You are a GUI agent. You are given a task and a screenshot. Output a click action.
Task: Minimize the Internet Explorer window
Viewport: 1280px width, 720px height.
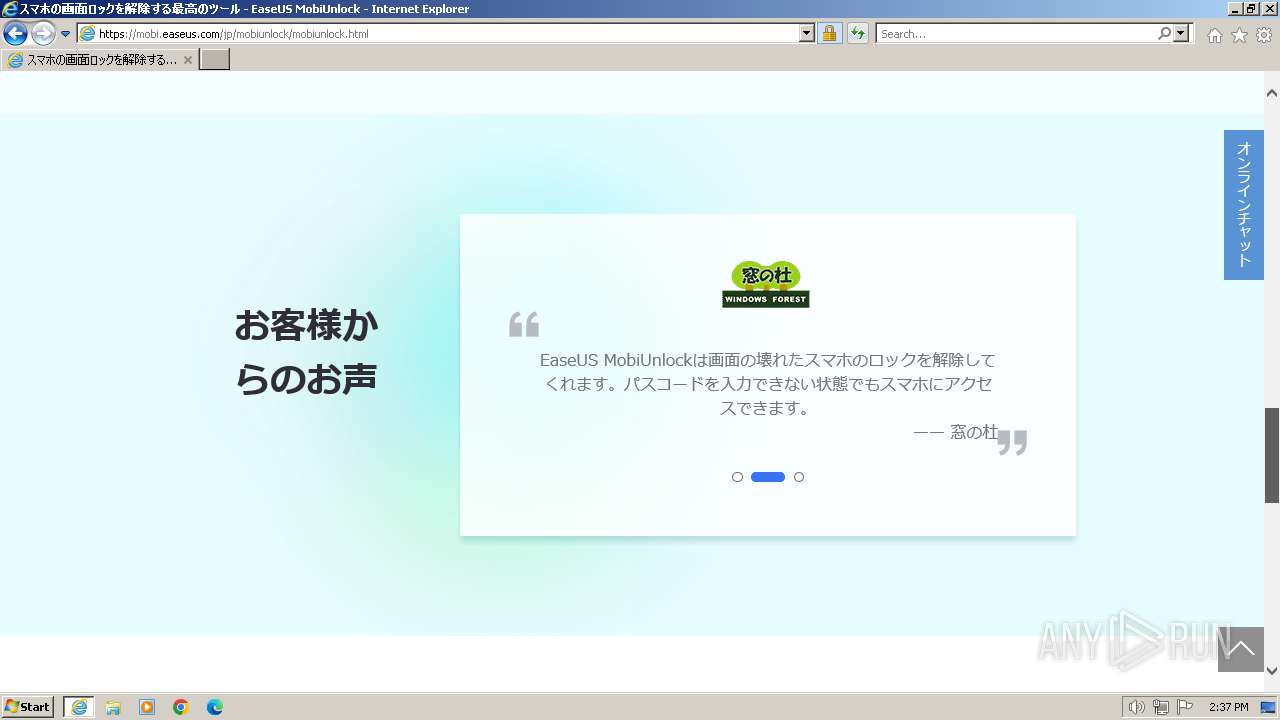1234,9
